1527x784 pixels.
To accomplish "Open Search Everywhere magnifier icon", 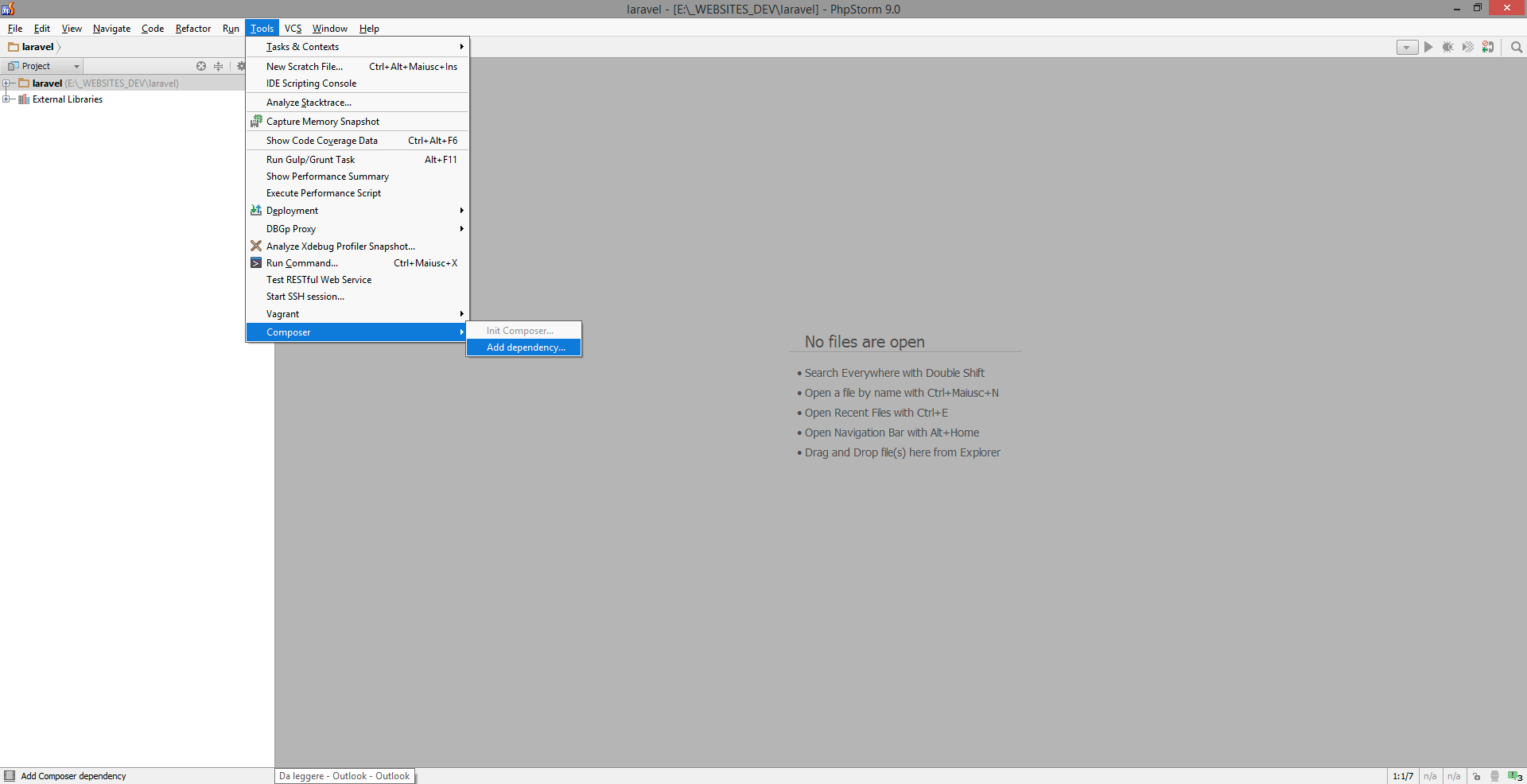I will (x=1517, y=48).
